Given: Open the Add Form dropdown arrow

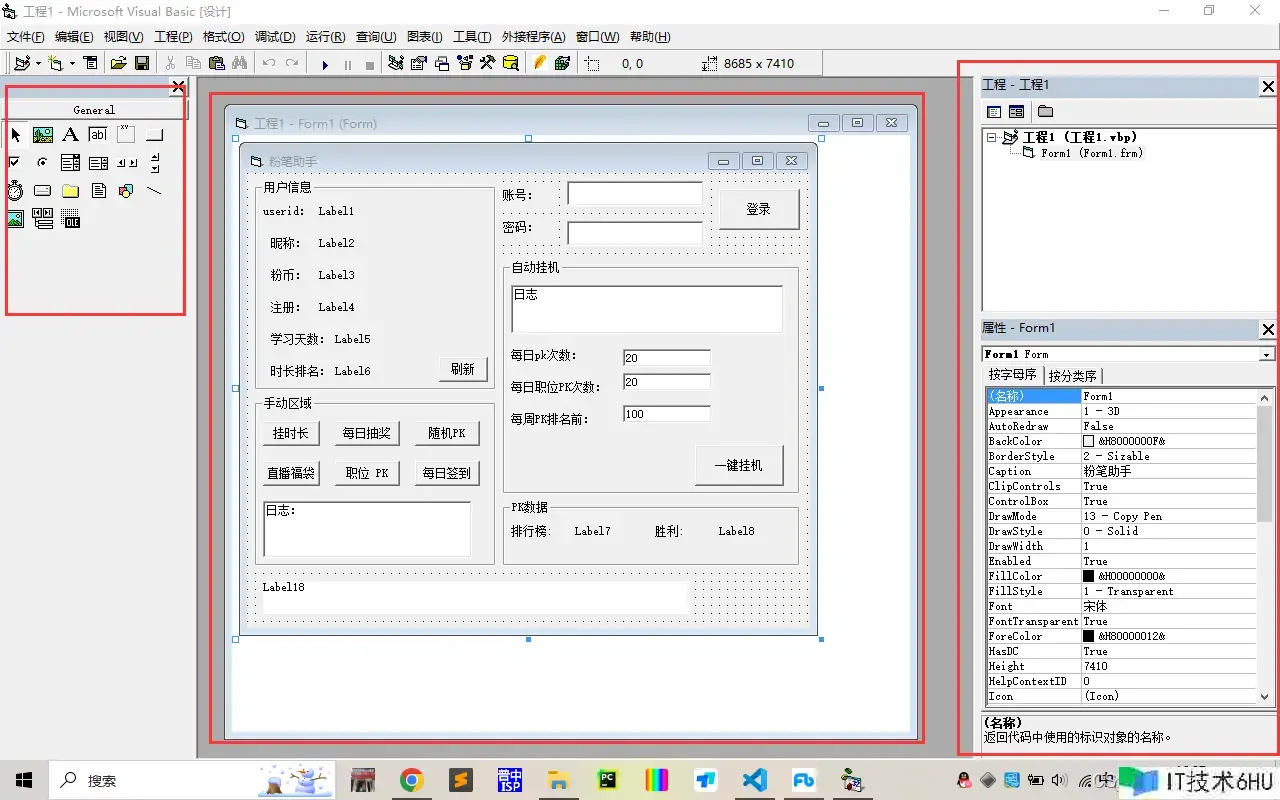Looking at the screenshot, I should (x=72, y=63).
